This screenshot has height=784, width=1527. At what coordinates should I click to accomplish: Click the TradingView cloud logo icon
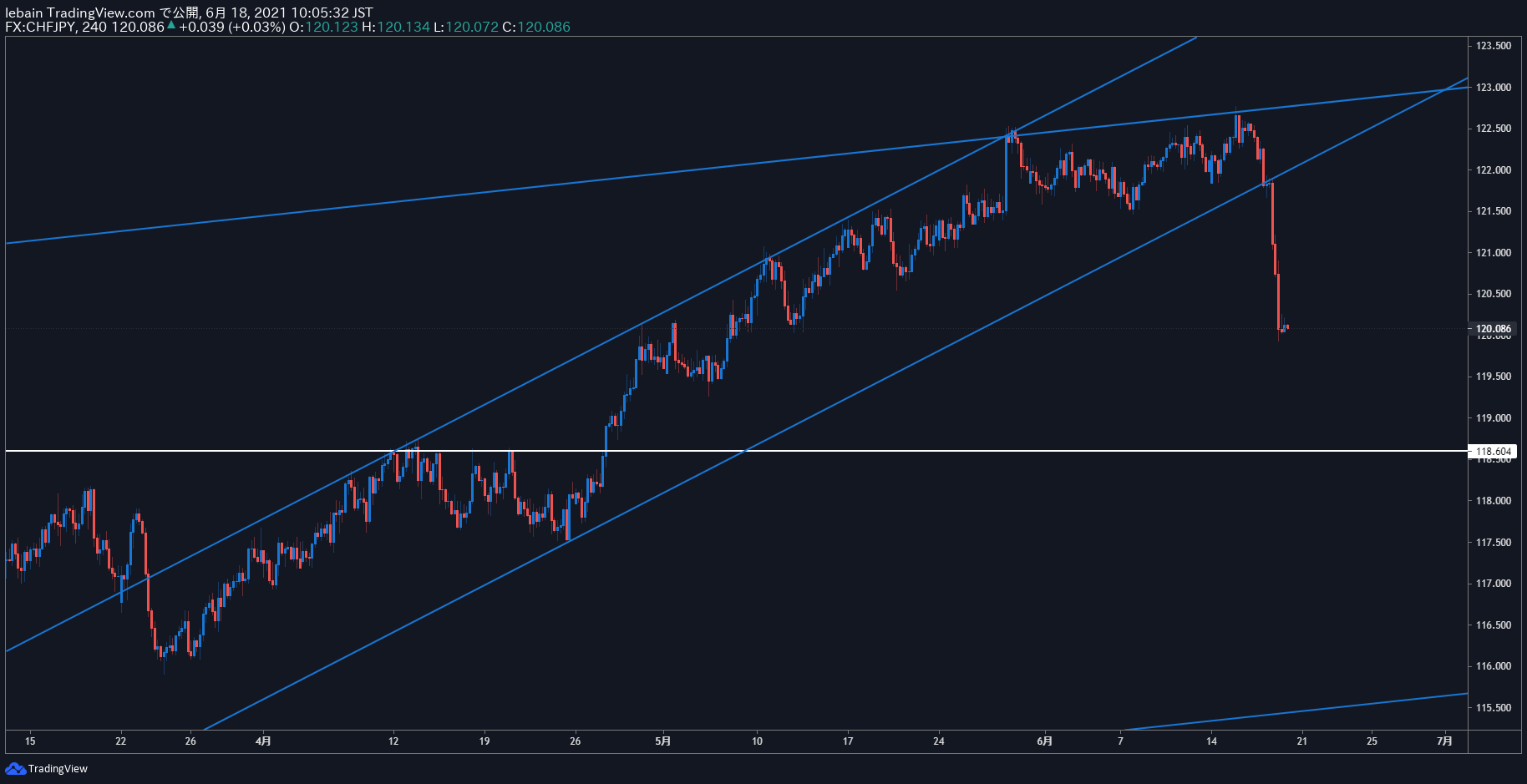[x=15, y=768]
